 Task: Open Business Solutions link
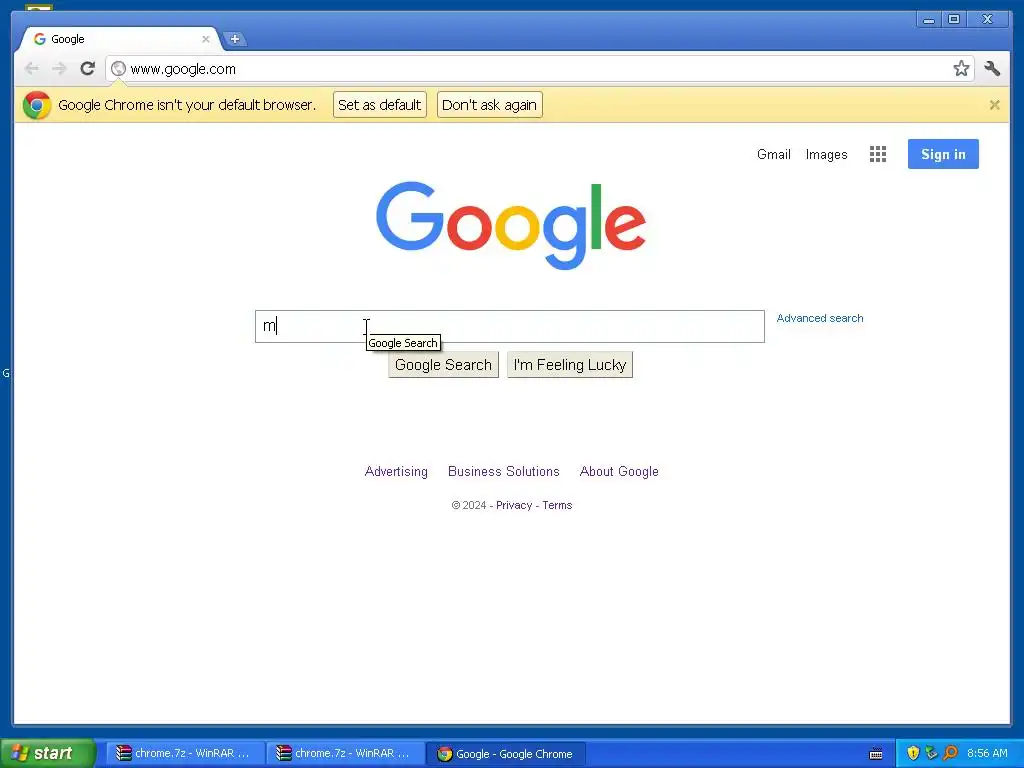pos(504,472)
